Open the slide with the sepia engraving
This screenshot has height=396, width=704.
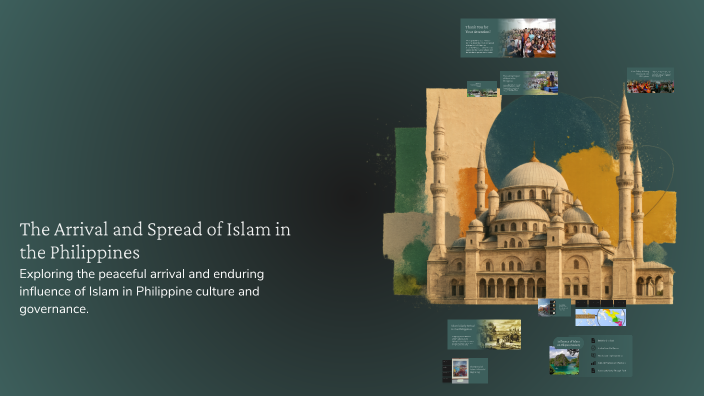point(484,334)
